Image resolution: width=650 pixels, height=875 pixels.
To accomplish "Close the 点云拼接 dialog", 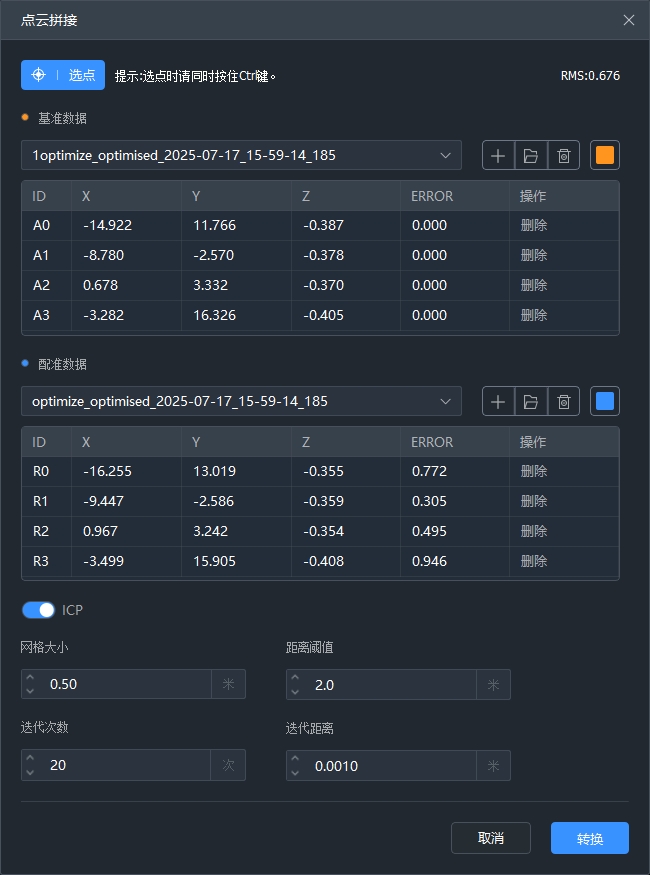I will 629,20.
